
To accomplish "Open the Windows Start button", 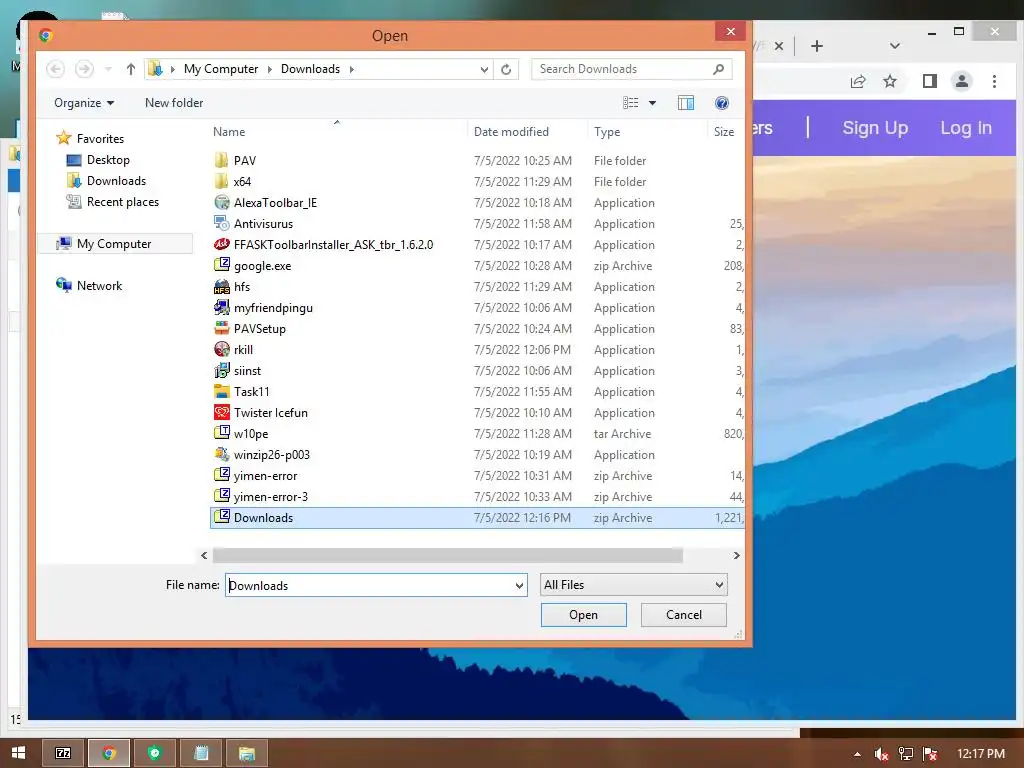I will tap(18, 753).
